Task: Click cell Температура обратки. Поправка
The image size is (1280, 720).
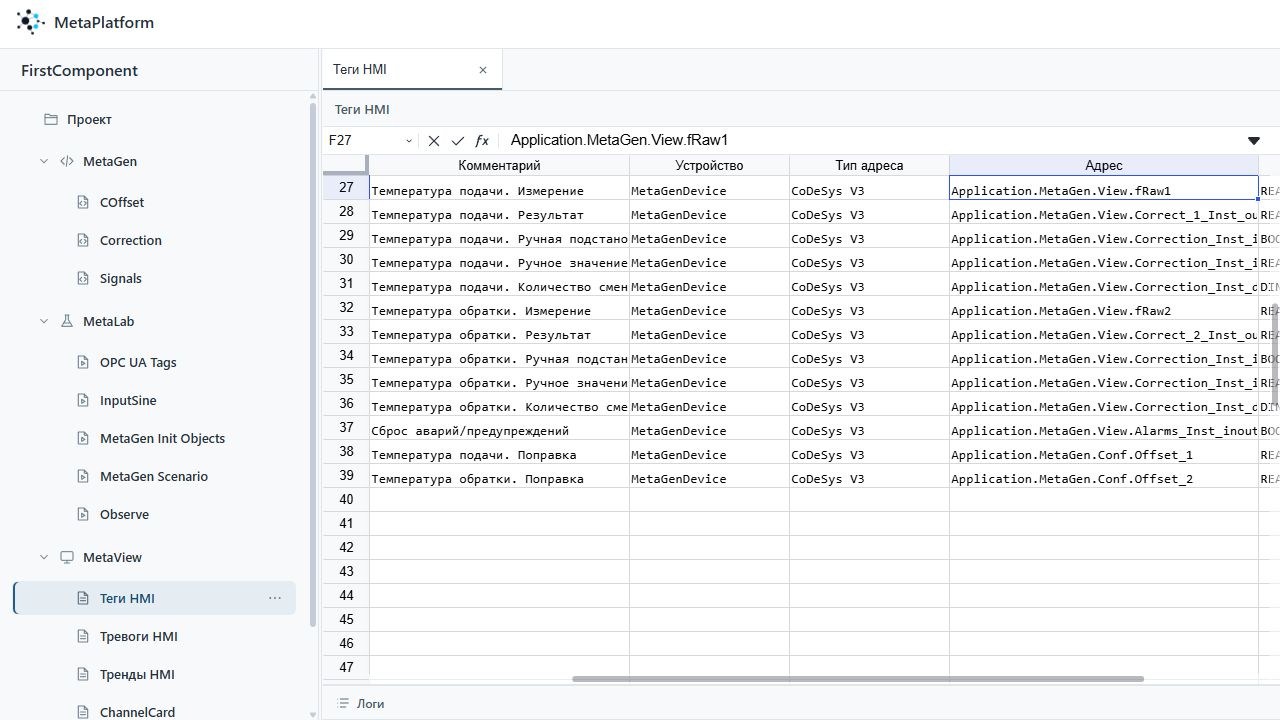Action: pos(499,479)
